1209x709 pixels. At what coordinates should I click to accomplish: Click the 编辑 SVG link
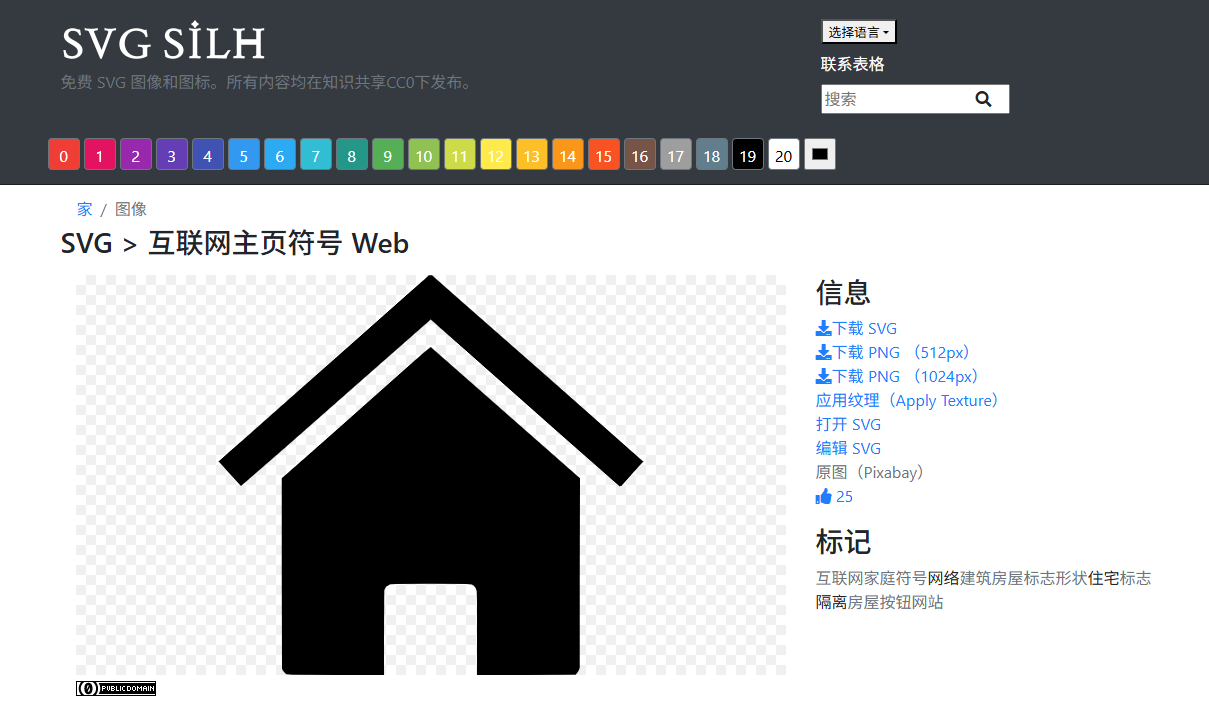848,448
